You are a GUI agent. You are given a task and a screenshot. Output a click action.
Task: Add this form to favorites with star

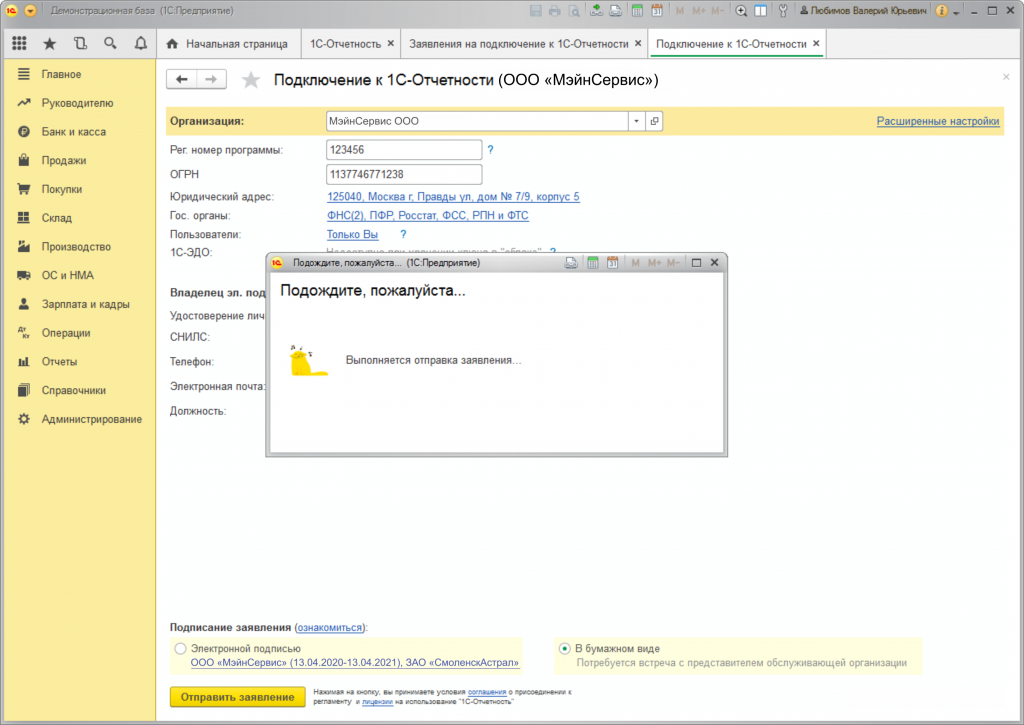pyautogui.click(x=251, y=80)
